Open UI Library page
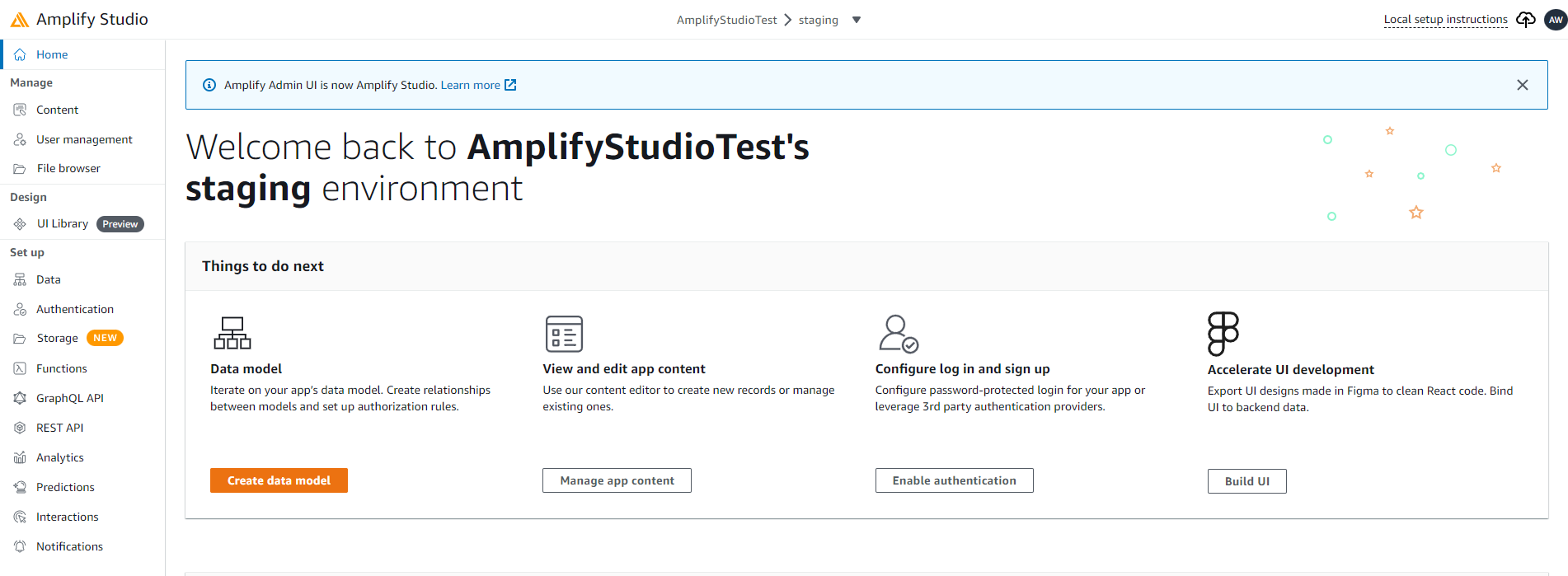Image resolution: width=1568 pixels, height=576 pixels. tap(63, 223)
